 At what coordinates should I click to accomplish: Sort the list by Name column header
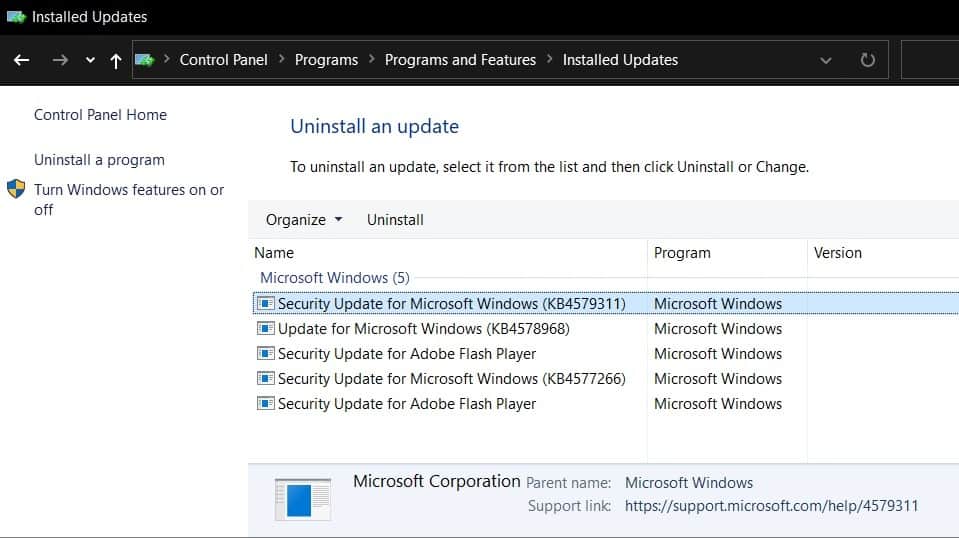click(274, 253)
